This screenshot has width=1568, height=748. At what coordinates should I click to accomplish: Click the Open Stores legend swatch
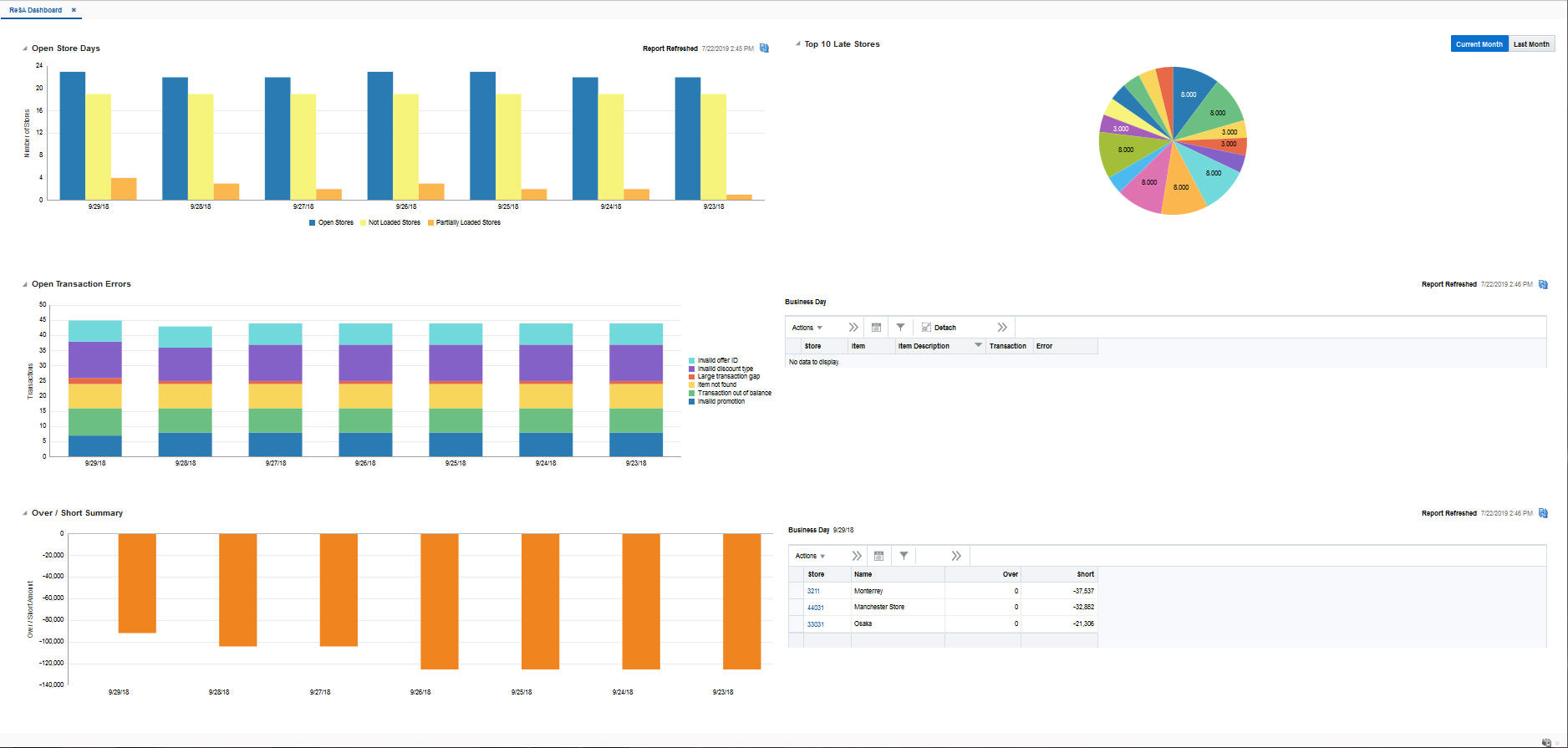(313, 223)
